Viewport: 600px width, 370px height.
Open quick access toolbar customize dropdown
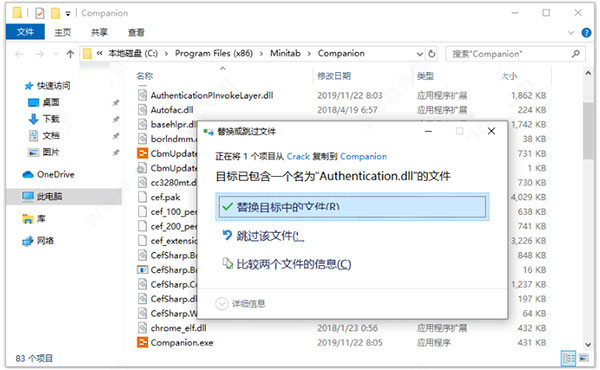pyautogui.click(x=68, y=14)
